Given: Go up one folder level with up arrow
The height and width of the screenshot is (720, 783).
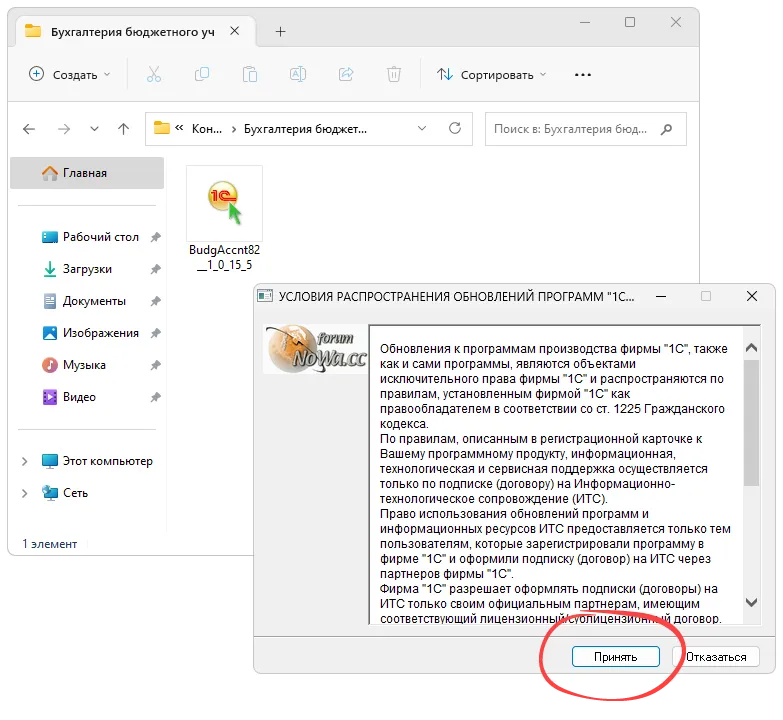Looking at the screenshot, I should (x=123, y=129).
